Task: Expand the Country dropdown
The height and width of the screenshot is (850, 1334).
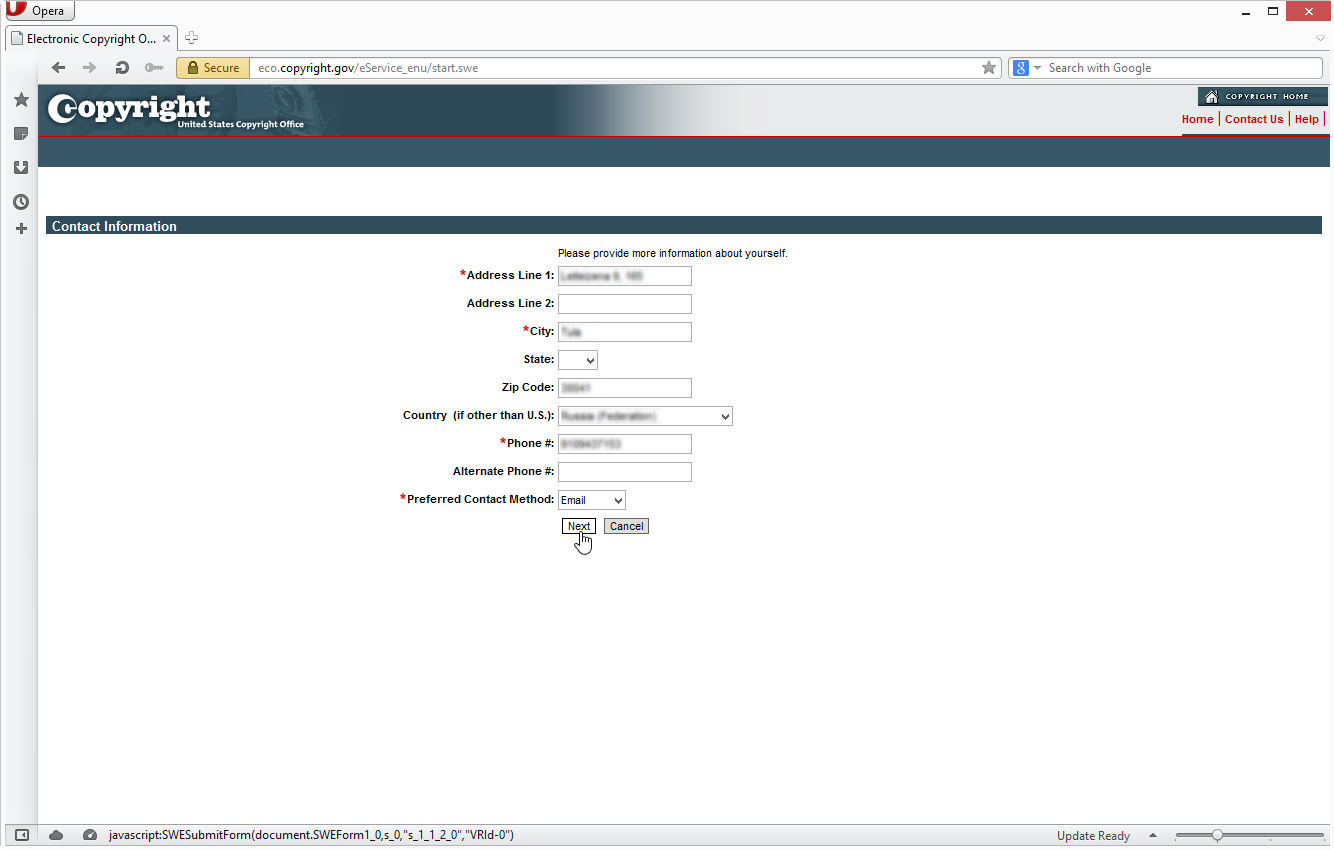Action: coord(645,416)
